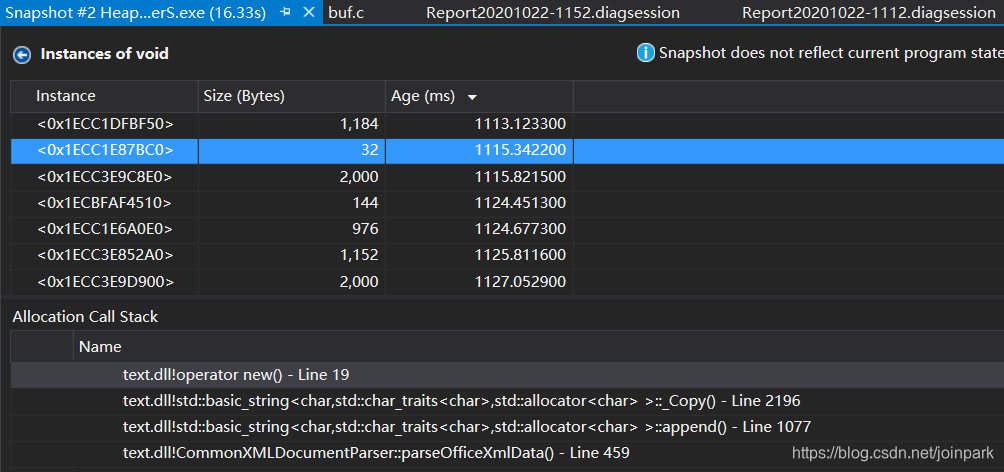This screenshot has height=472, width=1004.
Task: Click the age value 1124.451300
Action: [x=520, y=203]
